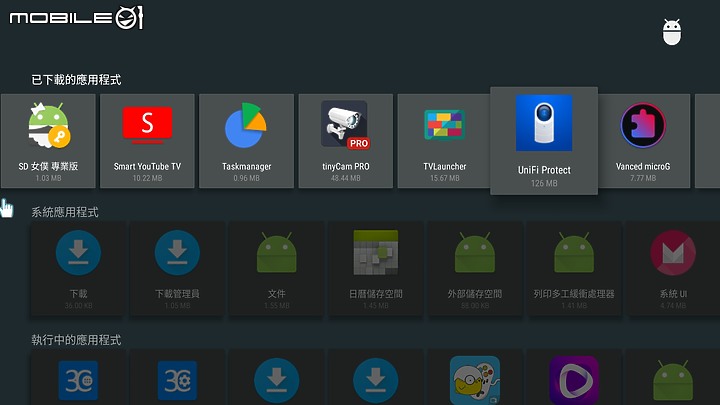Click the 15.67 MB size under TVLauncher
The image size is (720, 405).
click(x=444, y=178)
